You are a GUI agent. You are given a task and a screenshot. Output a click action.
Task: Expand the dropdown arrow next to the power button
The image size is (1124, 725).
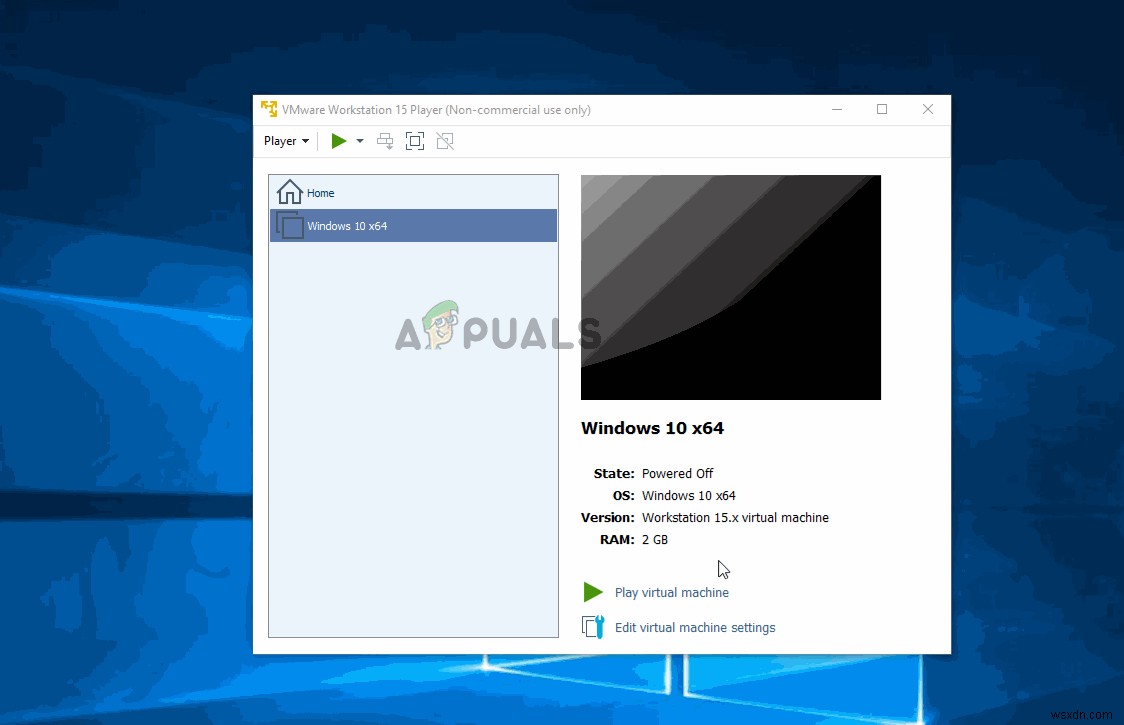tap(360, 140)
